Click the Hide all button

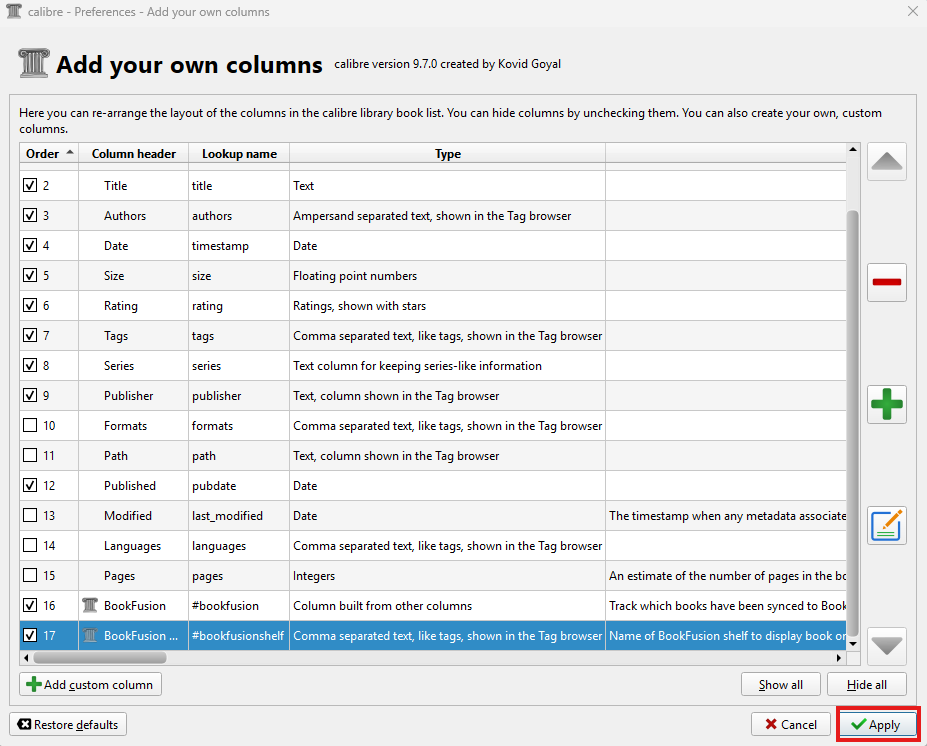click(x=867, y=685)
